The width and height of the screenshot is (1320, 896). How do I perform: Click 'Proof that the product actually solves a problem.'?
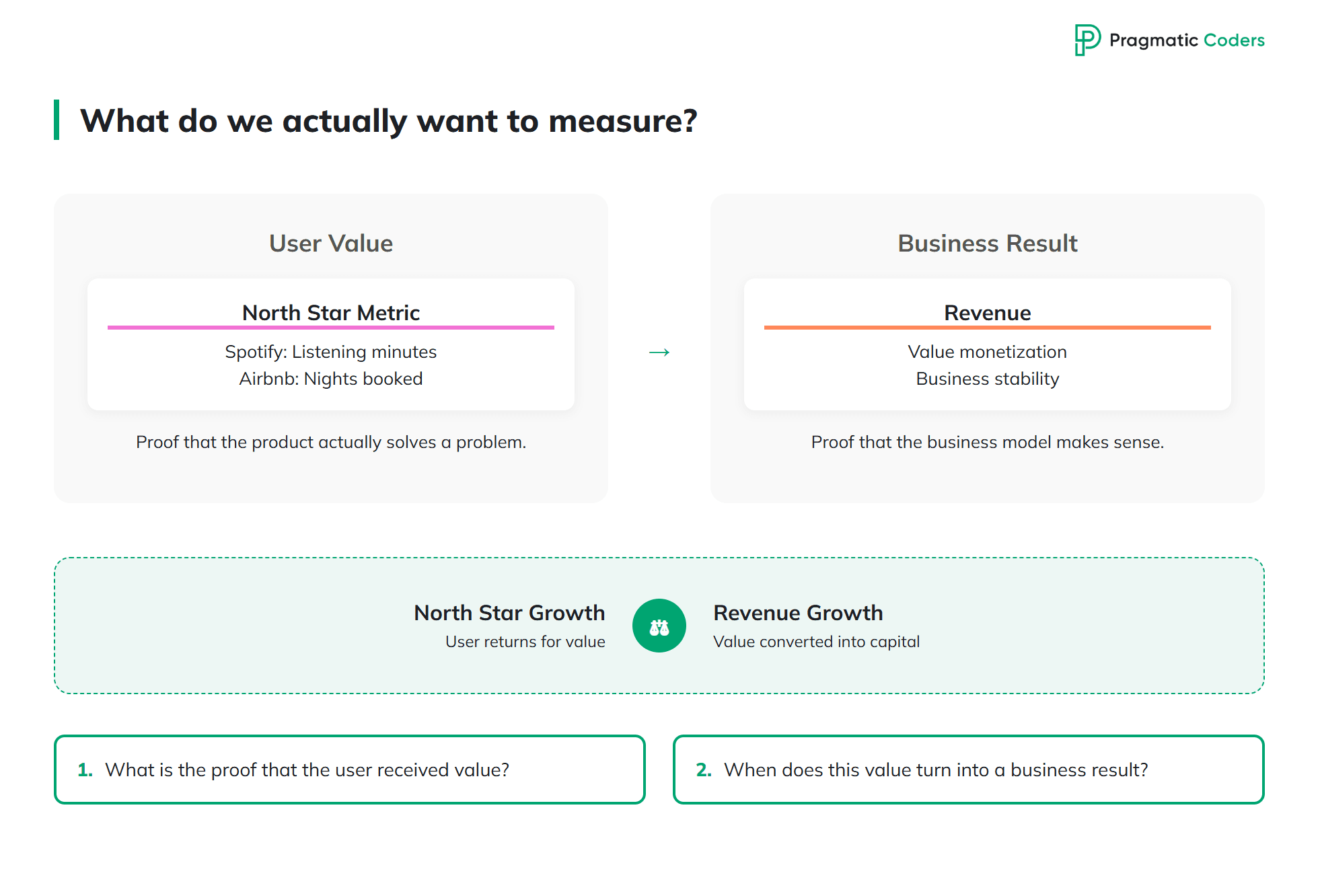pyautogui.click(x=331, y=442)
